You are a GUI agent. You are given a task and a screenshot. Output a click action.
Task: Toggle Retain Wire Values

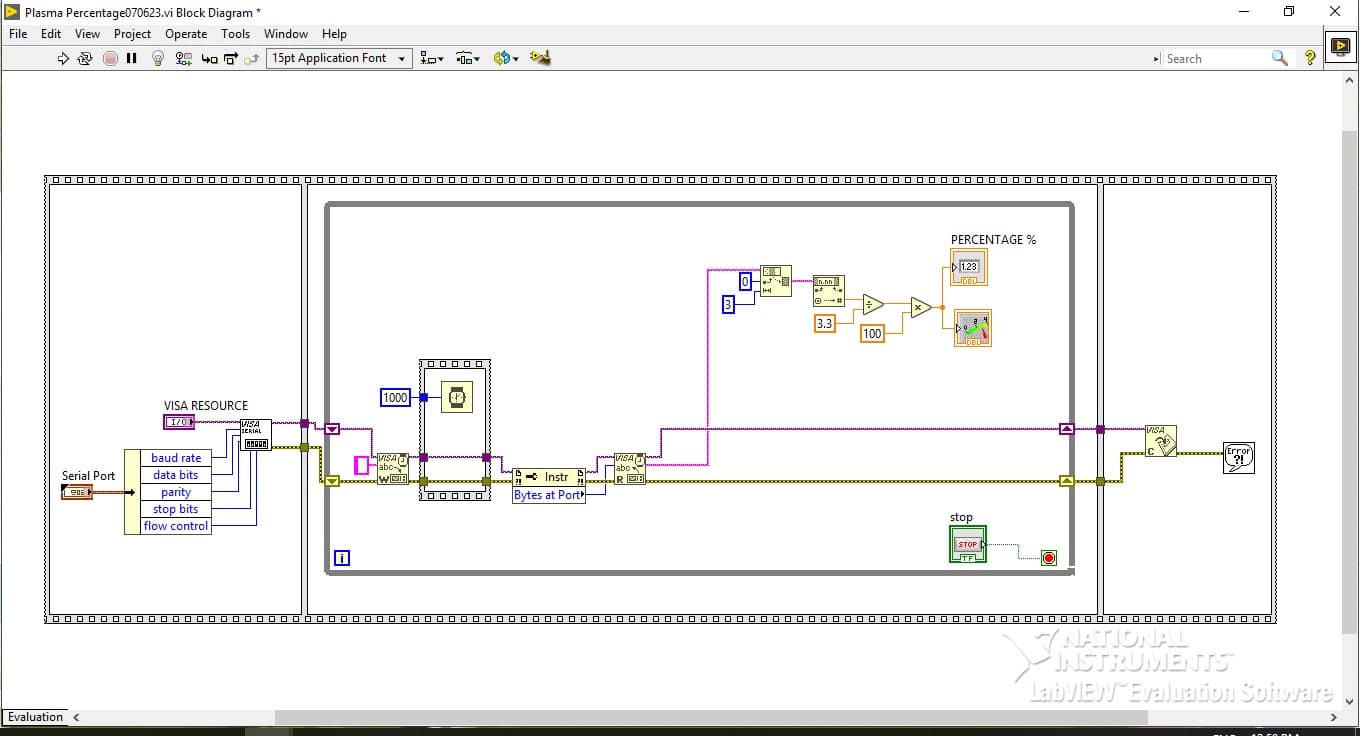[183, 58]
